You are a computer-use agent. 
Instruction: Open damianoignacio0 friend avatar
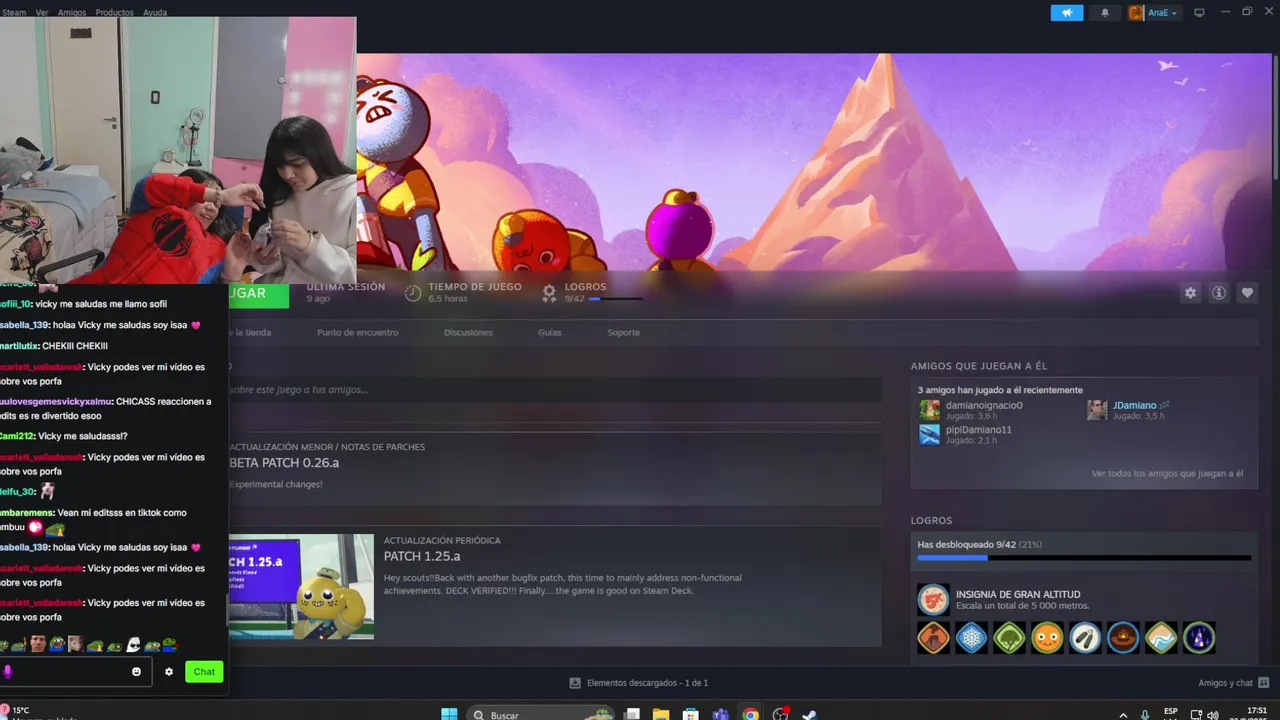pyautogui.click(x=930, y=410)
